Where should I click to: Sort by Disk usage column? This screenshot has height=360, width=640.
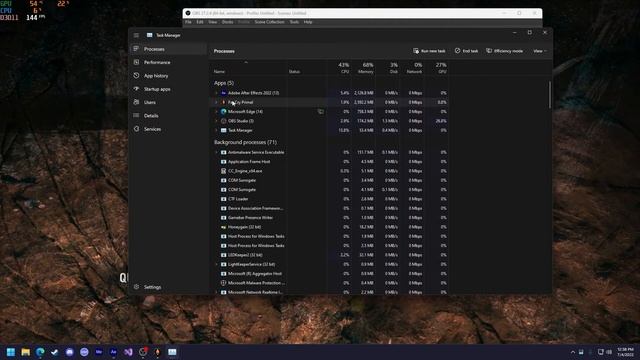[x=388, y=68]
